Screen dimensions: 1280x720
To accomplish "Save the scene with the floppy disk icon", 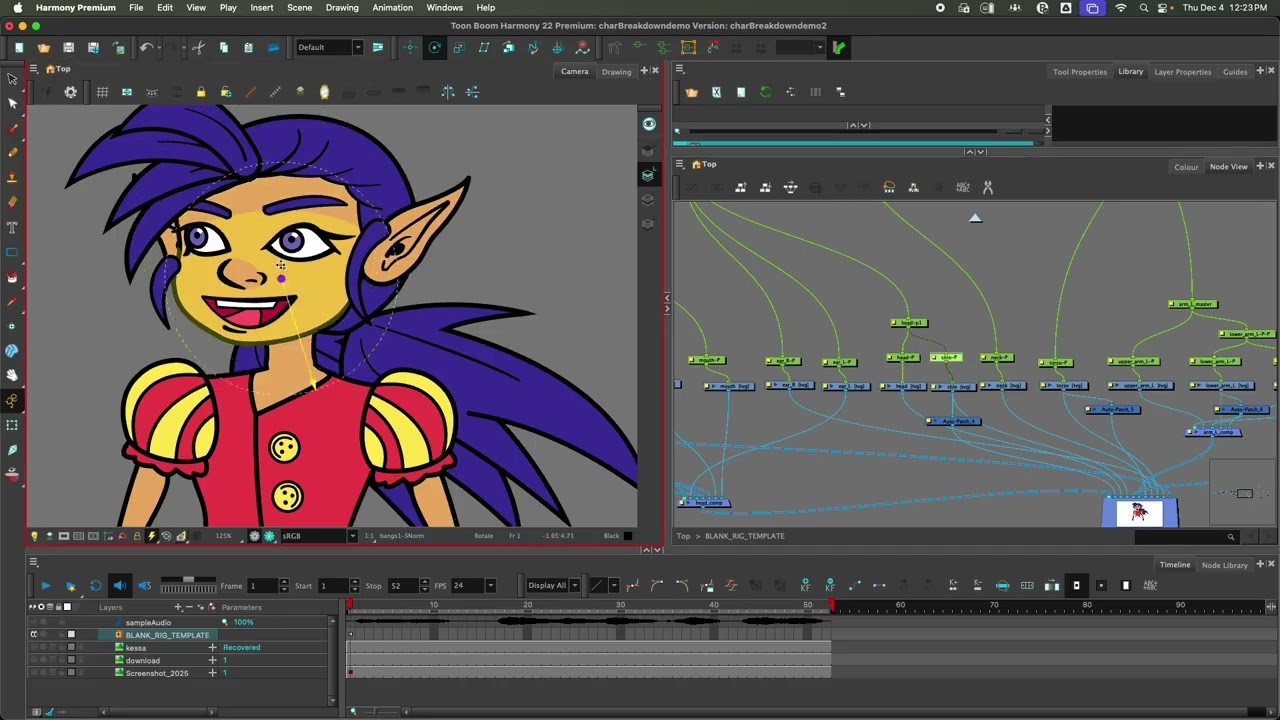I will [x=68, y=47].
